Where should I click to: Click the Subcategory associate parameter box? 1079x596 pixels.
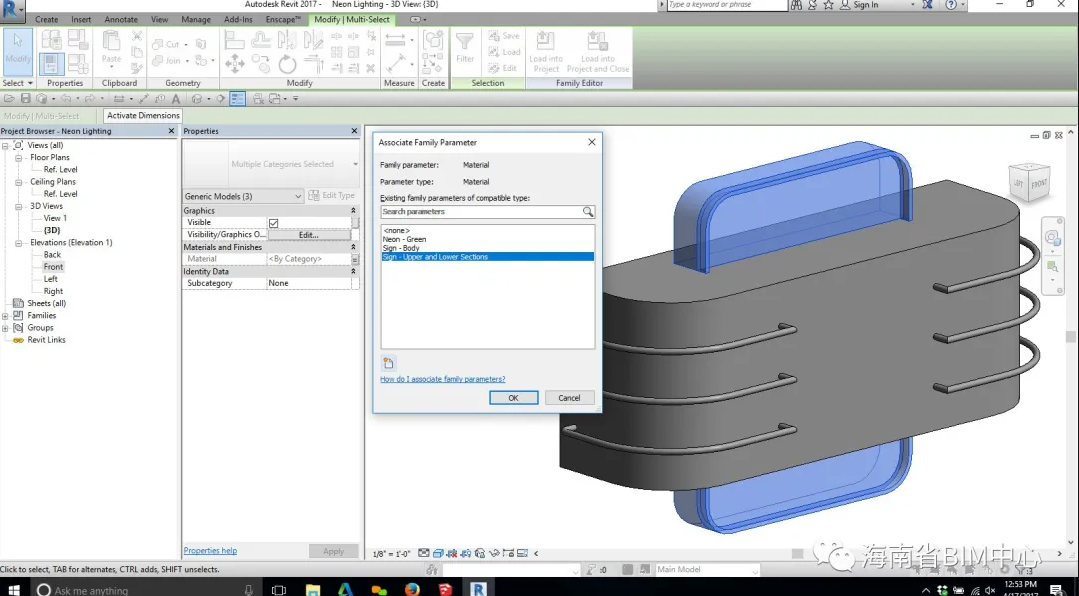pos(355,283)
